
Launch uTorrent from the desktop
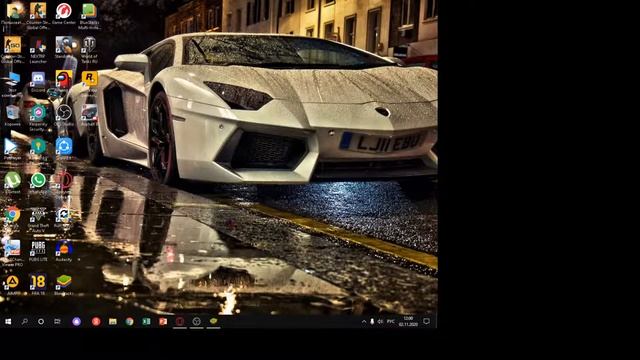[x=12, y=180]
